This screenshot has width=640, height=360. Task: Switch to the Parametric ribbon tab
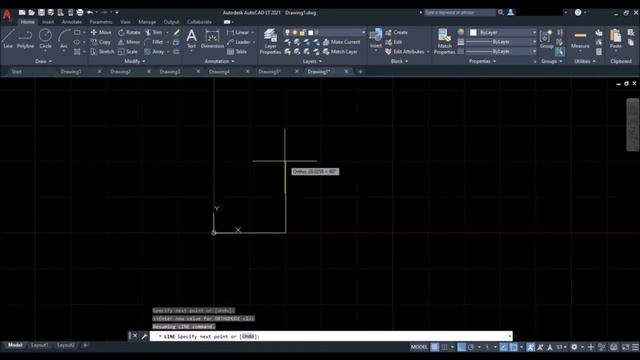(x=100, y=22)
